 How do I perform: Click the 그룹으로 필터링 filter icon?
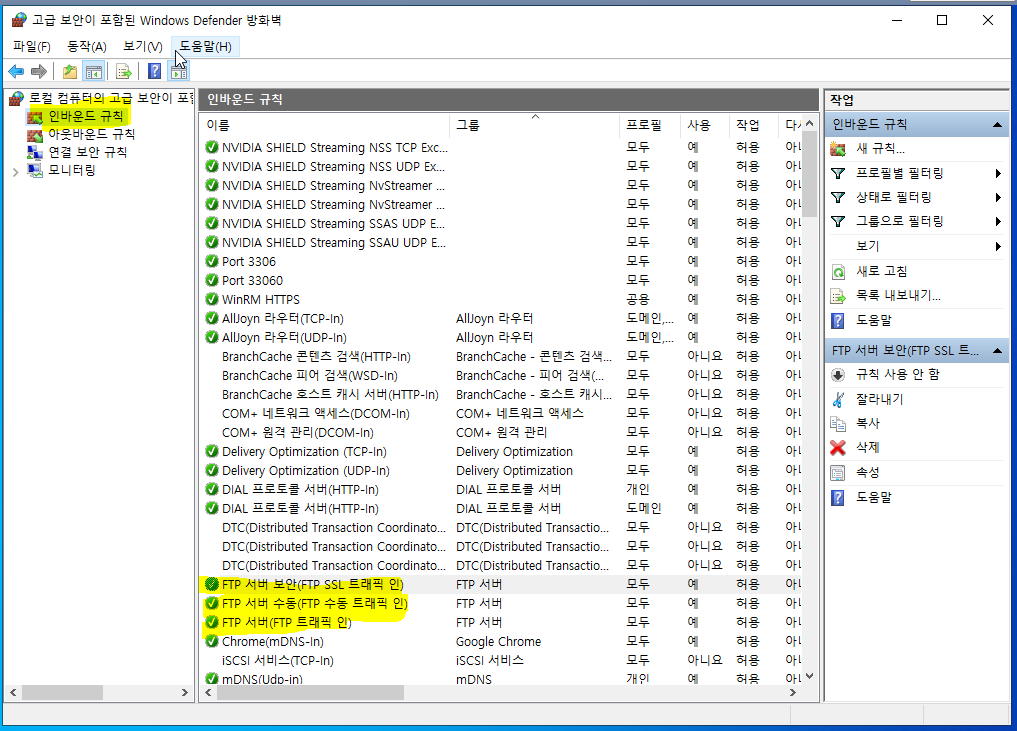pyautogui.click(x=838, y=221)
